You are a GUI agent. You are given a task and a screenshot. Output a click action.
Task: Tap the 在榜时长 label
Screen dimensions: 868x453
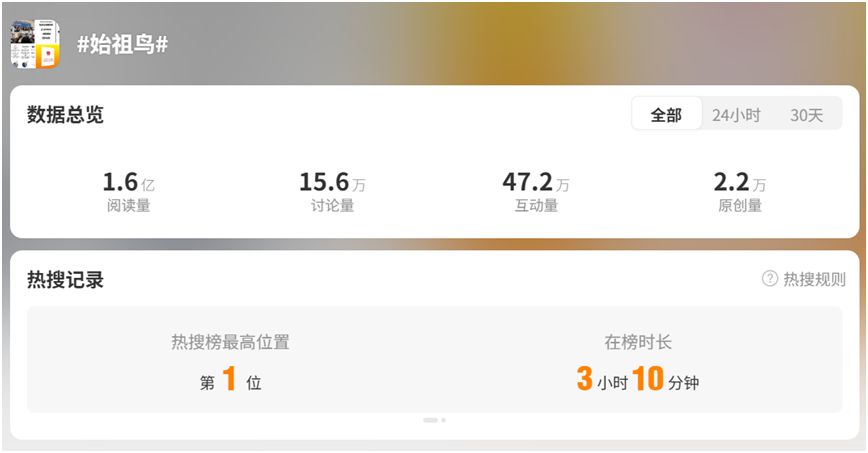click(x=638, y=342)
